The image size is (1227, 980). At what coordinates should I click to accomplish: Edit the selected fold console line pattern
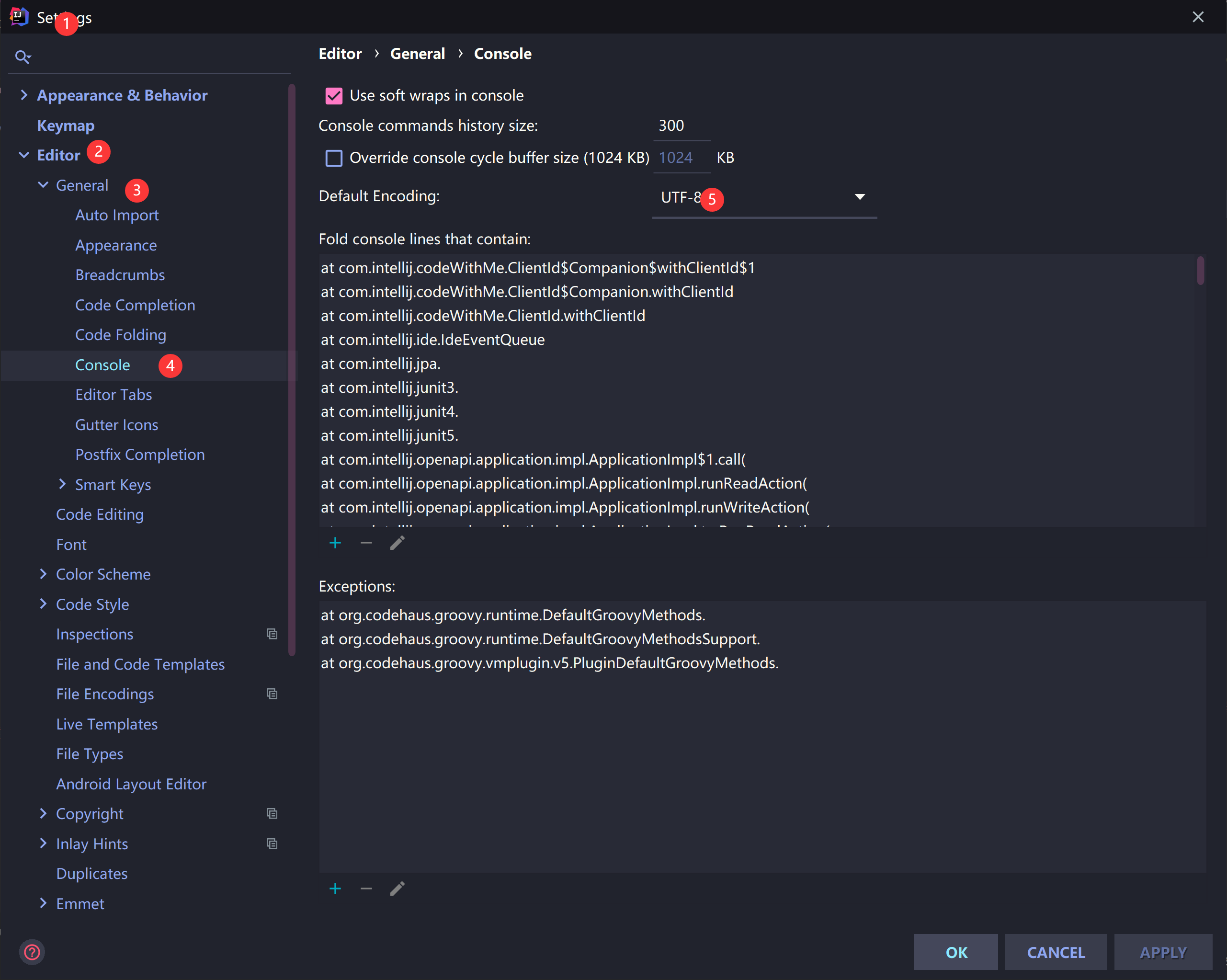point(397,543)
